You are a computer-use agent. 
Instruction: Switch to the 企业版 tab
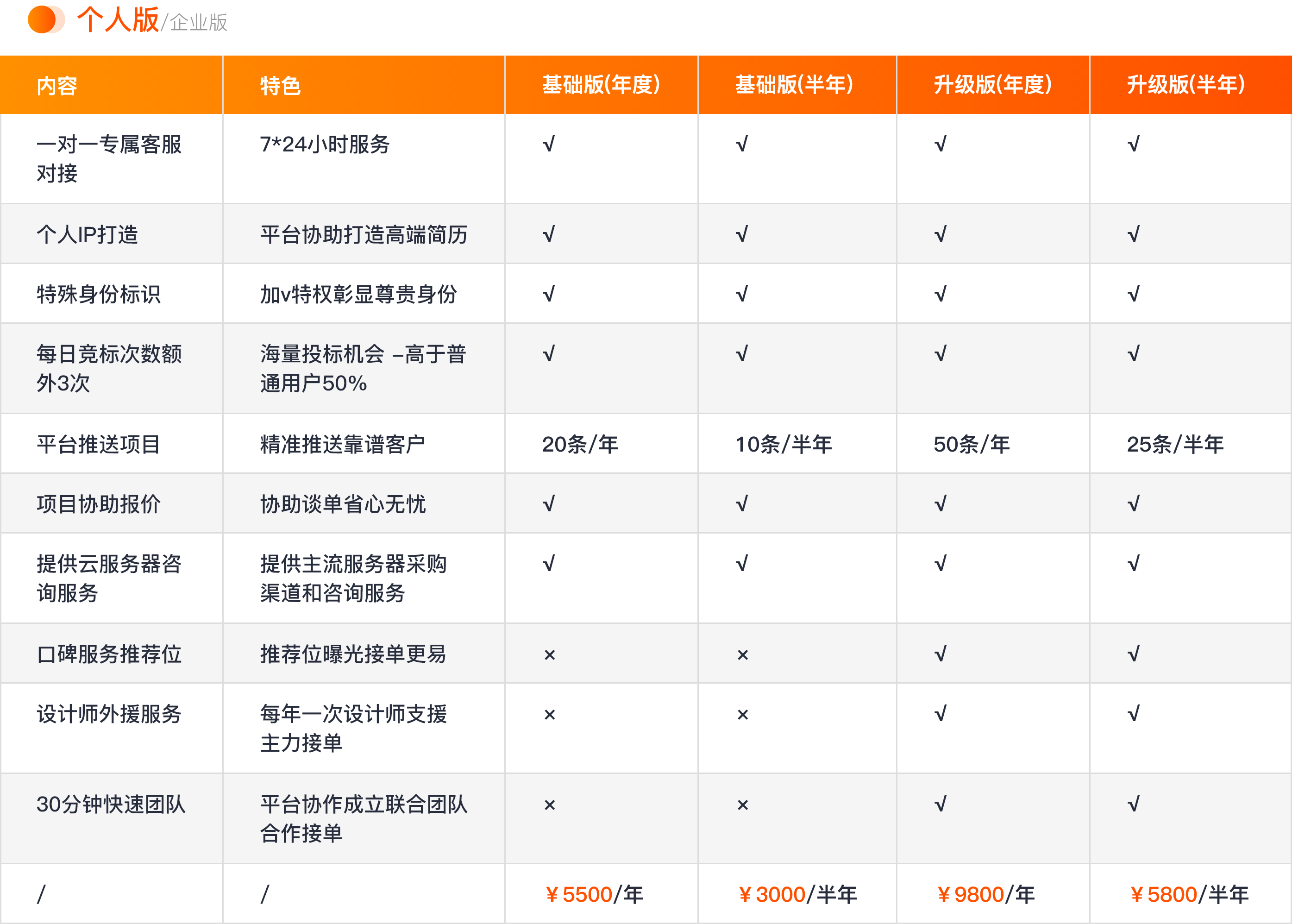199,22
